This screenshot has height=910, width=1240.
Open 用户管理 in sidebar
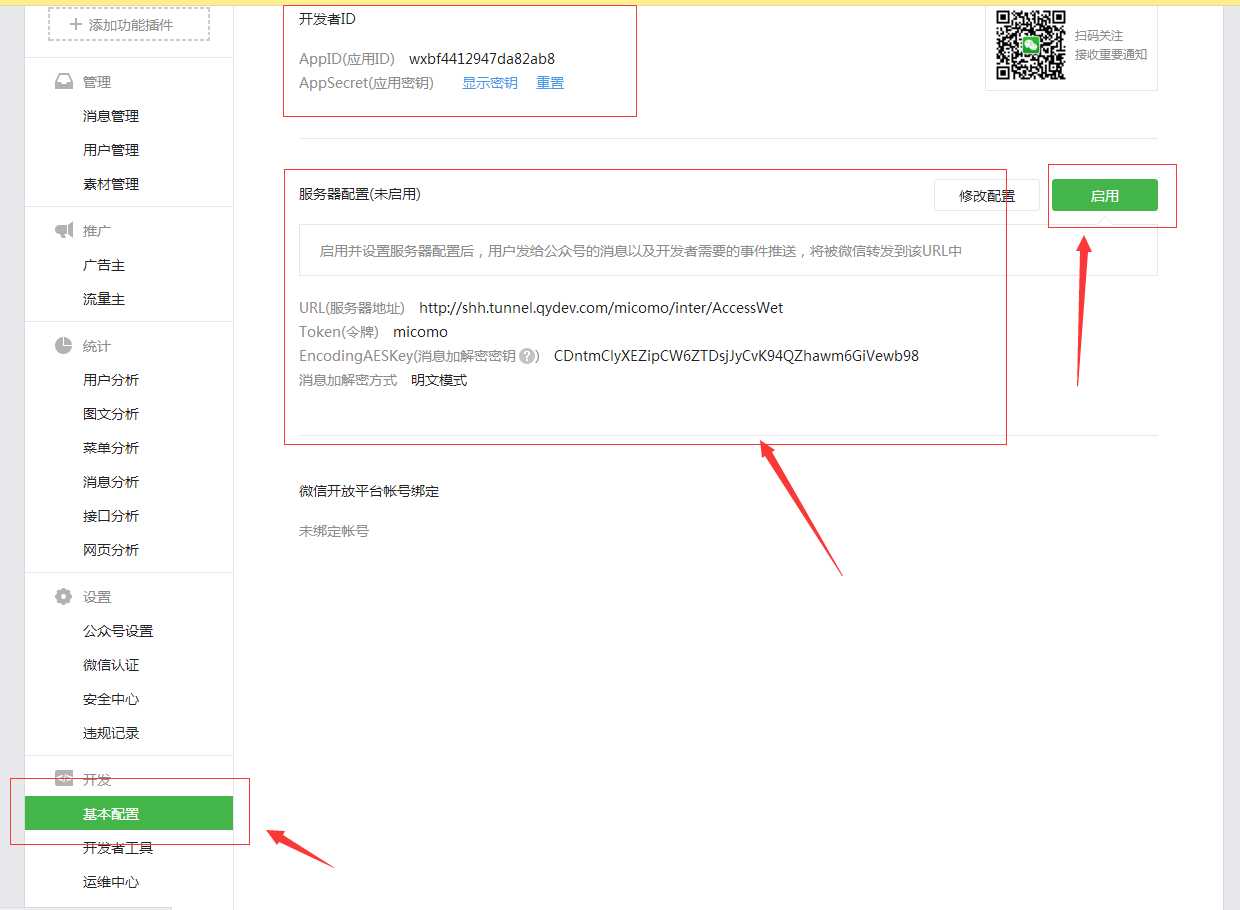pos(111,150)
